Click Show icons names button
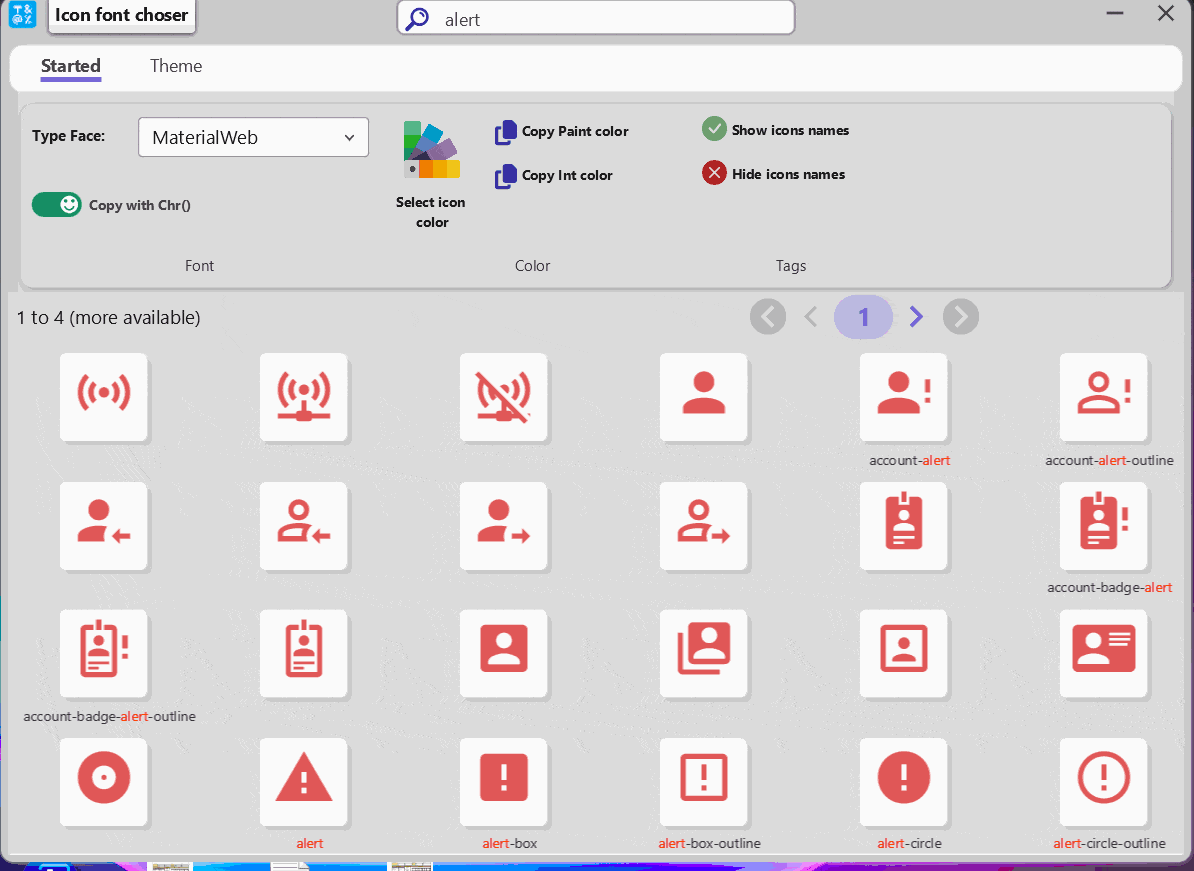 776,130
